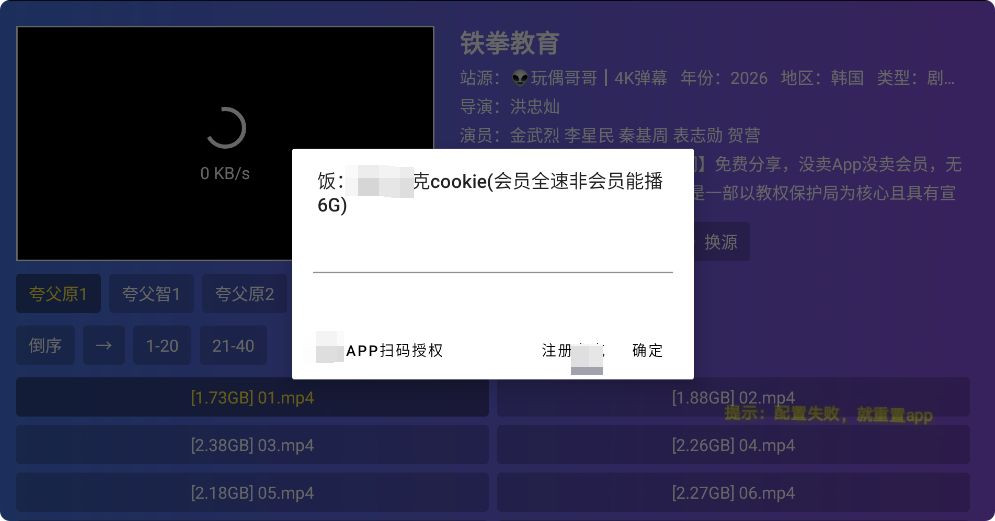Toggle 倒序 episode order
This screenshot has height=521, width=995.
[x=45, y=346]
